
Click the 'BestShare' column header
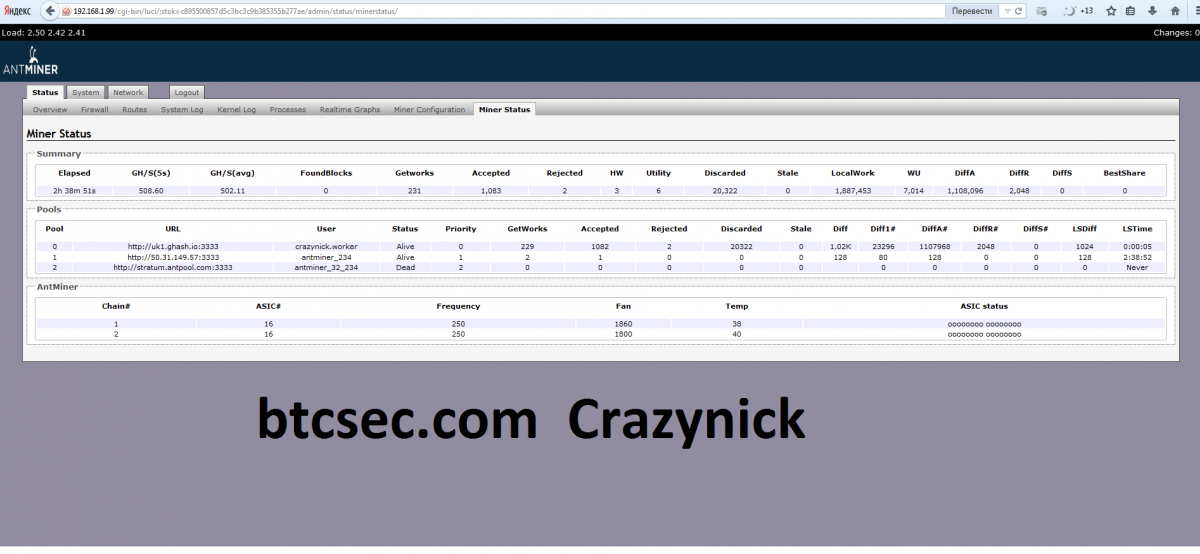pyautogui.click(x=1125, y=173)
